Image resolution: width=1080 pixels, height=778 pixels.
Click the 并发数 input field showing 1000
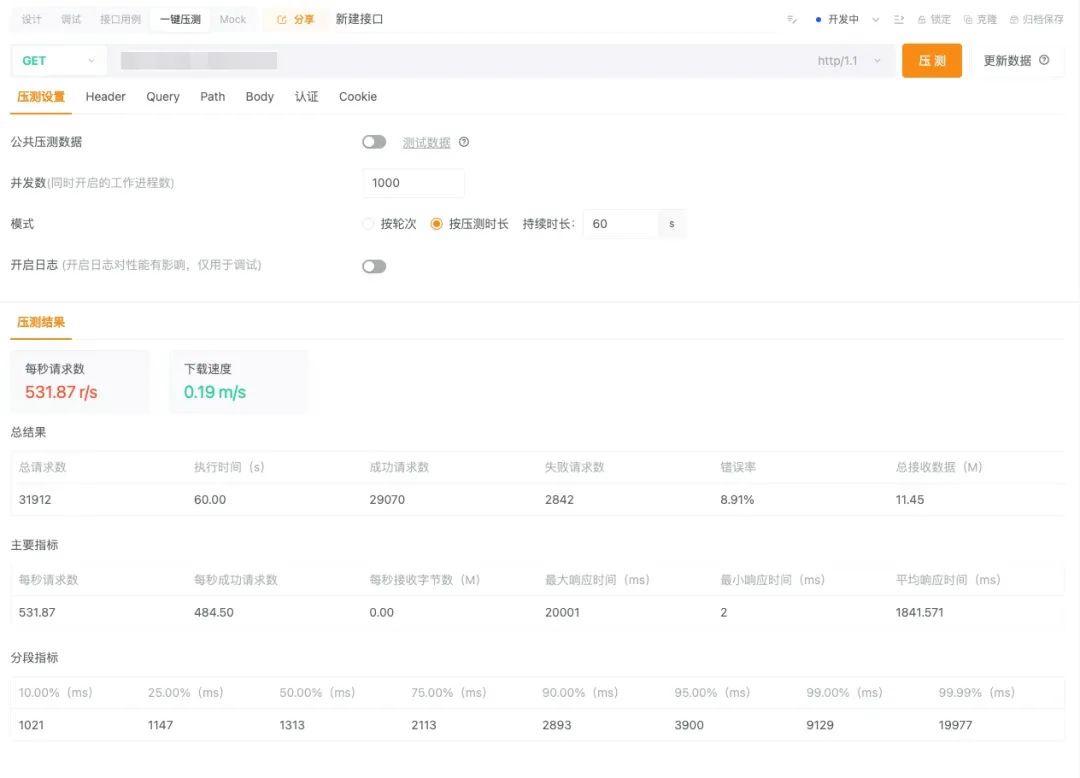[413, 183]
